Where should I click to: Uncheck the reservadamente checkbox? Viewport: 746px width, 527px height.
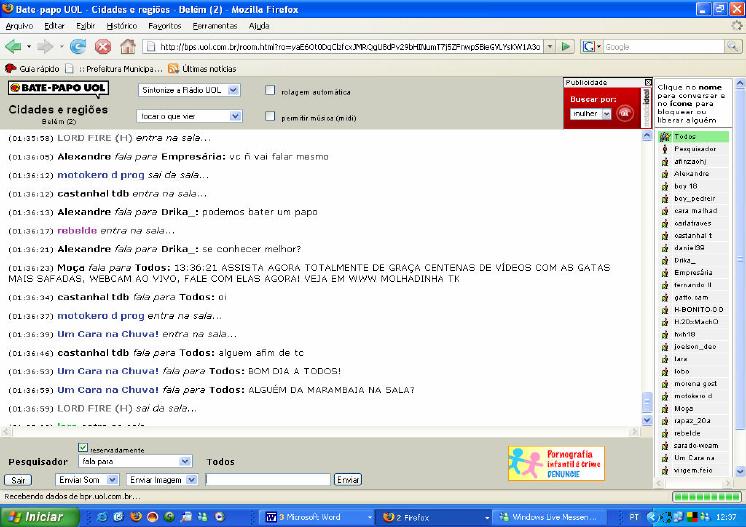[83, 448]
